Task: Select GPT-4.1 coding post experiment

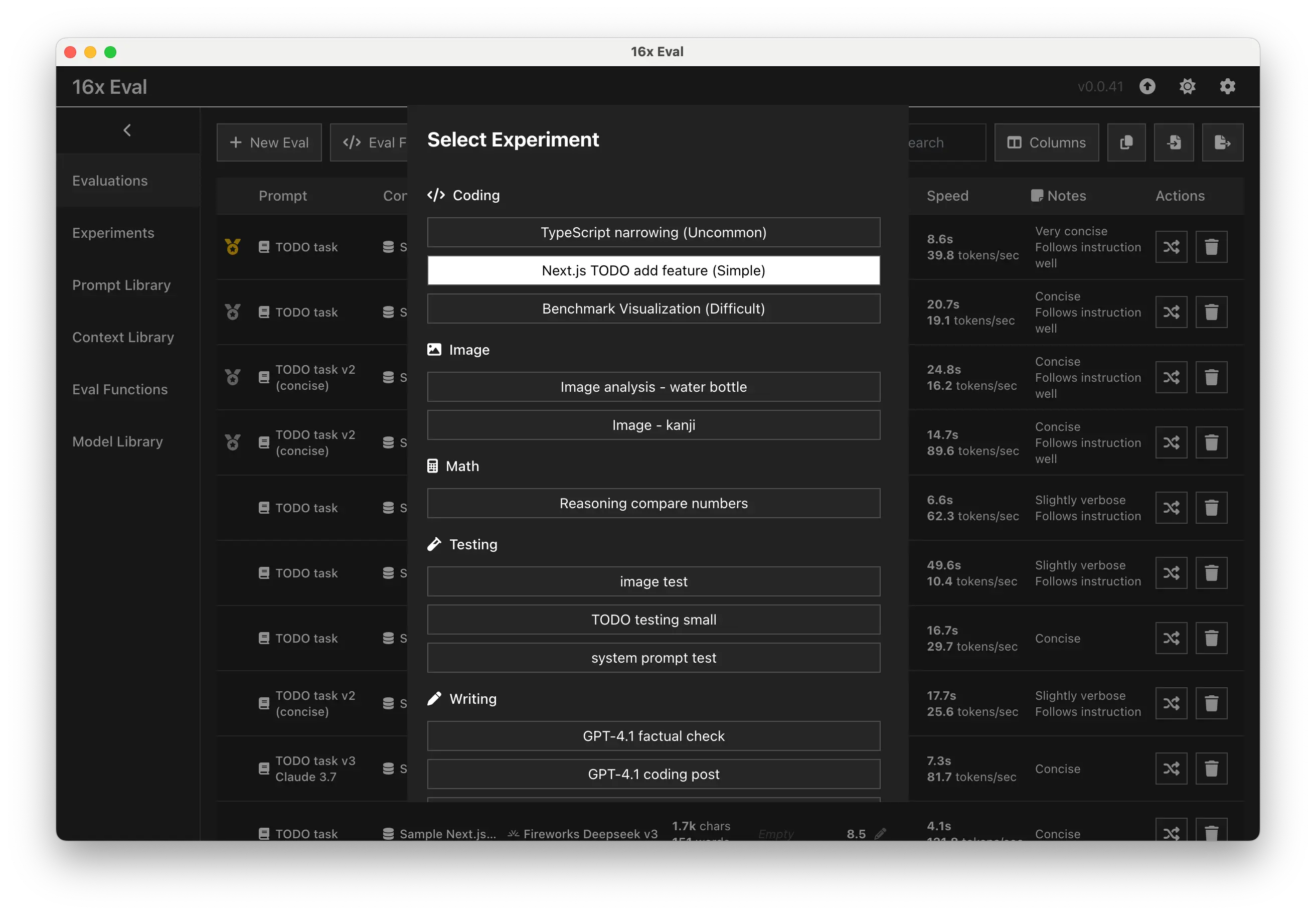Action: point(653,774)
